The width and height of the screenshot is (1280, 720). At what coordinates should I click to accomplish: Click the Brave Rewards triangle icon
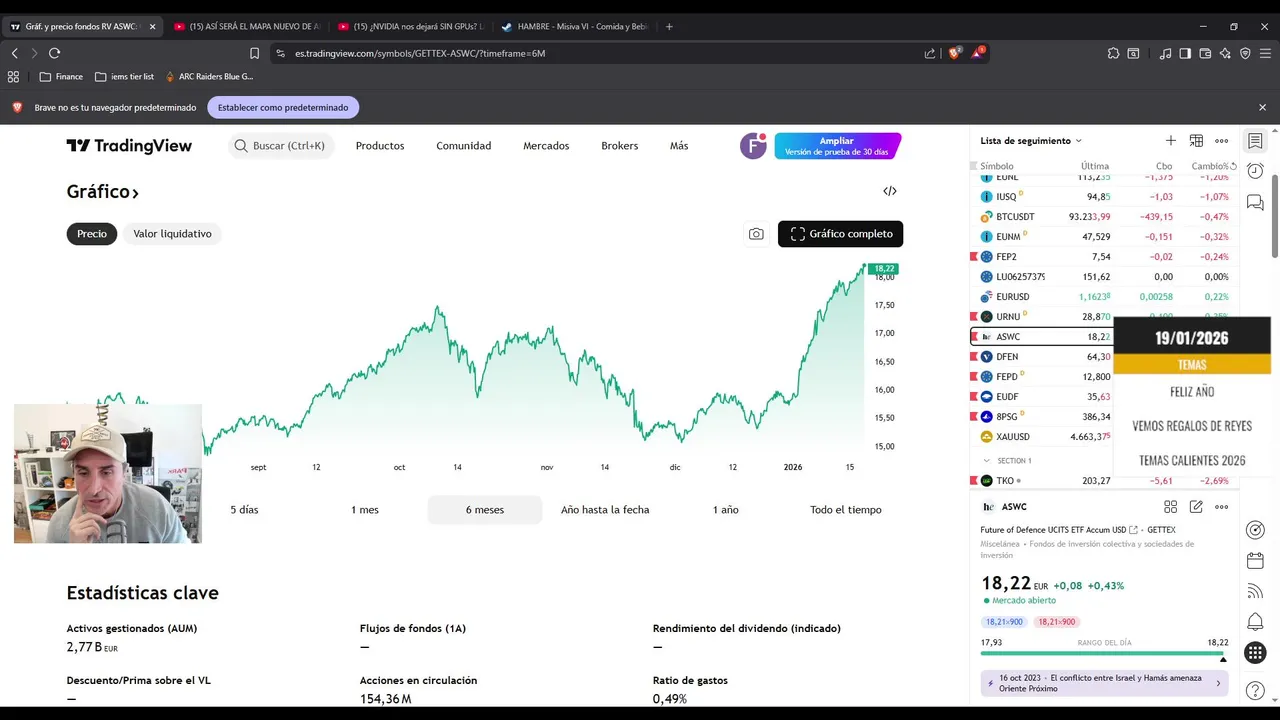pyautogui.click(x=978, y=53)
